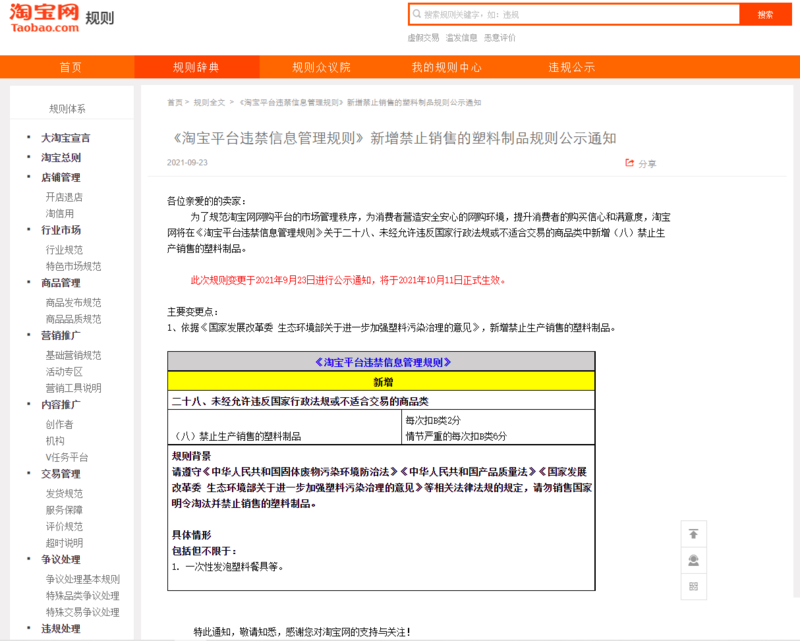Screen dimensions: 800x641
Task: Open 大淘宝宣言 in the sidebar
Action: (65, 138)
